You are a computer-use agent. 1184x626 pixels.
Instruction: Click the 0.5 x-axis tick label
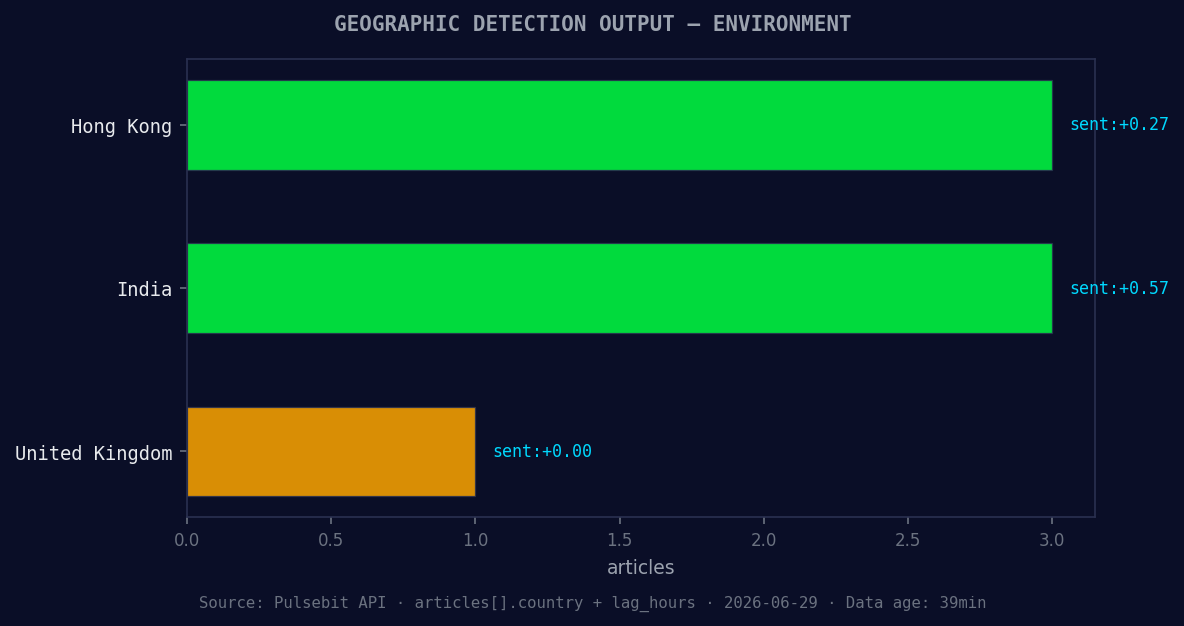coord(331,540)
